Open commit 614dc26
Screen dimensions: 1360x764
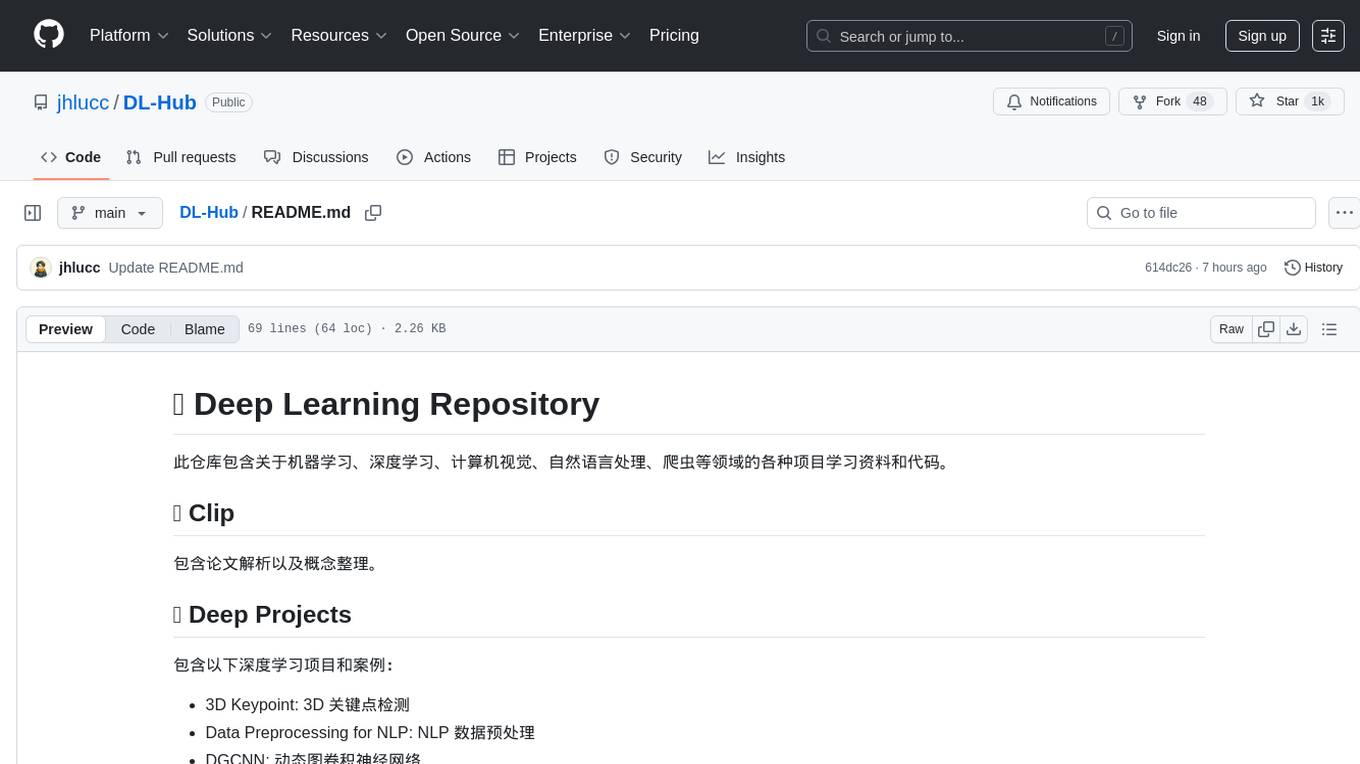[x=1168, y=268]
